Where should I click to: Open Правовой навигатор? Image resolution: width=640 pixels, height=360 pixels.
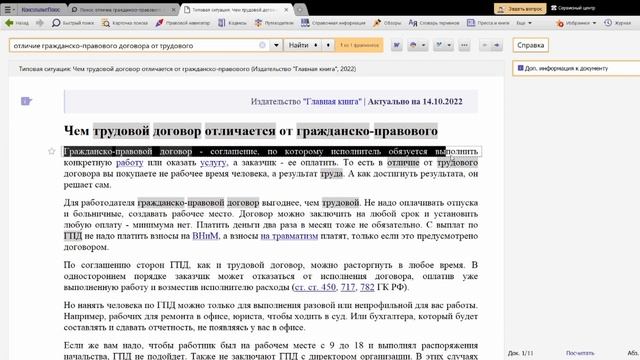click(x=183, y=23)
